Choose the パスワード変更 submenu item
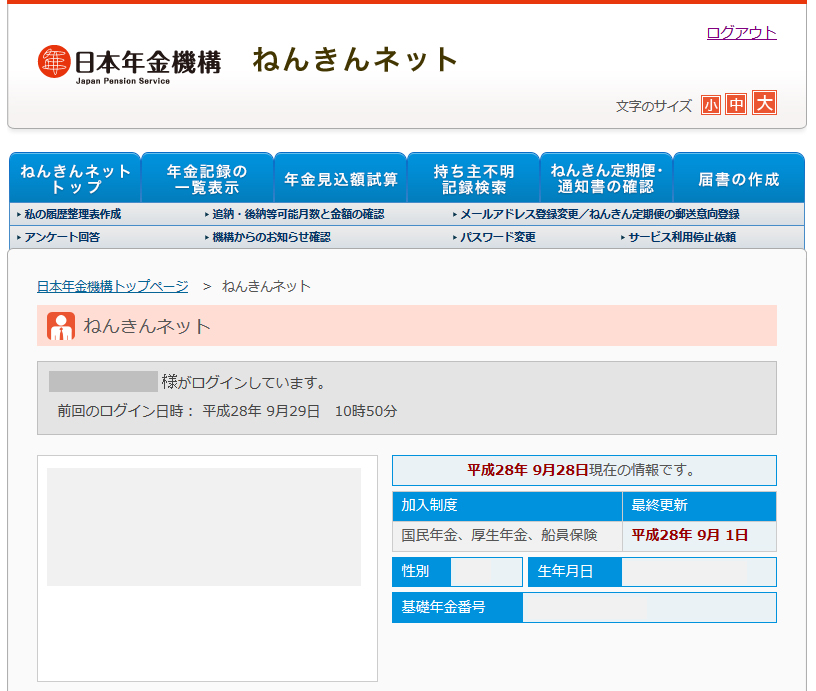 pyautogui.click(x=497, y=237)
